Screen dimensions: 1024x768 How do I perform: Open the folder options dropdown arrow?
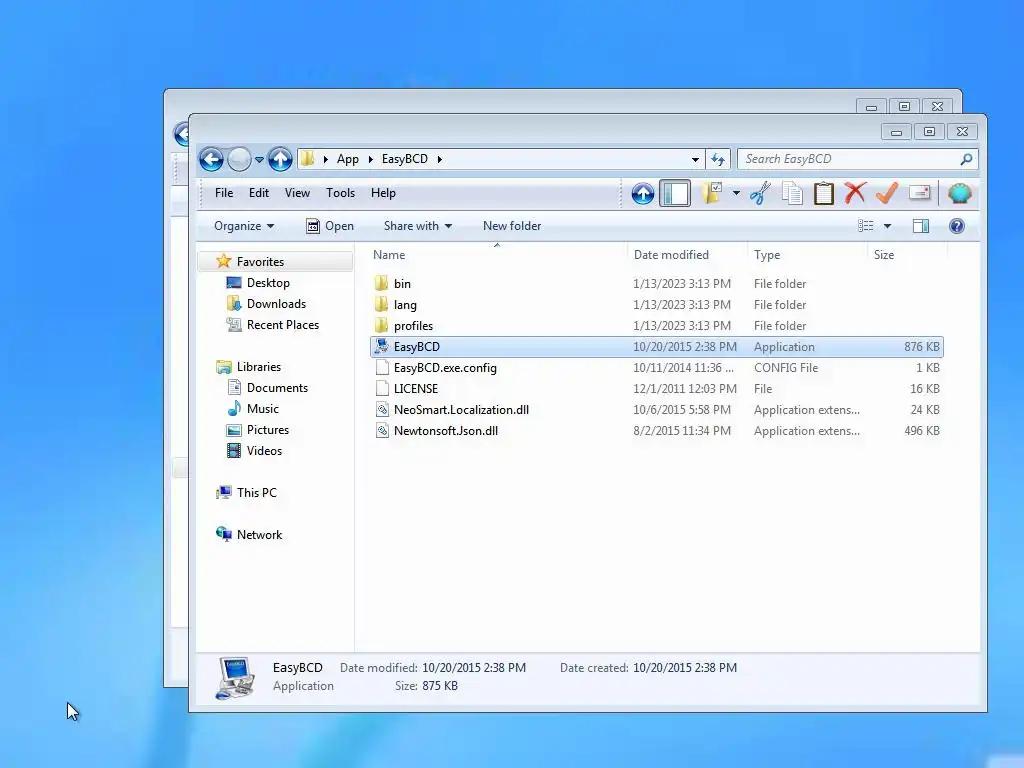(x=736, y=193)
